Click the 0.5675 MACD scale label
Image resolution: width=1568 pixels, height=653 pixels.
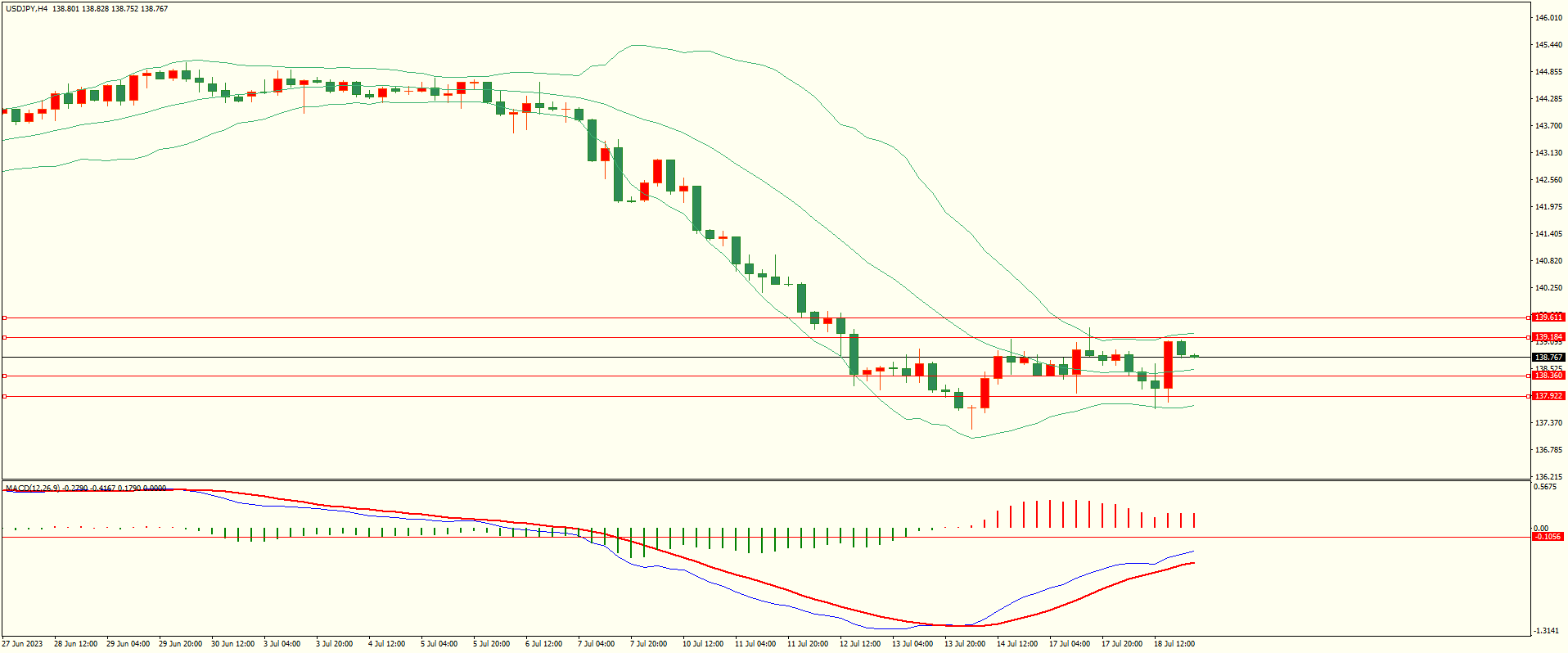tap(1547, 487)
